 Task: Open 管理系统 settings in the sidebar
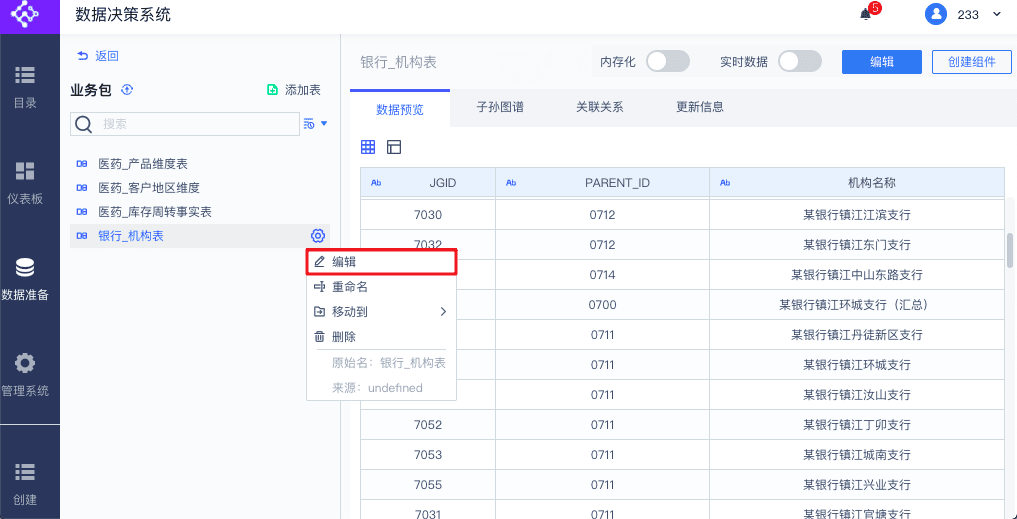25,375
